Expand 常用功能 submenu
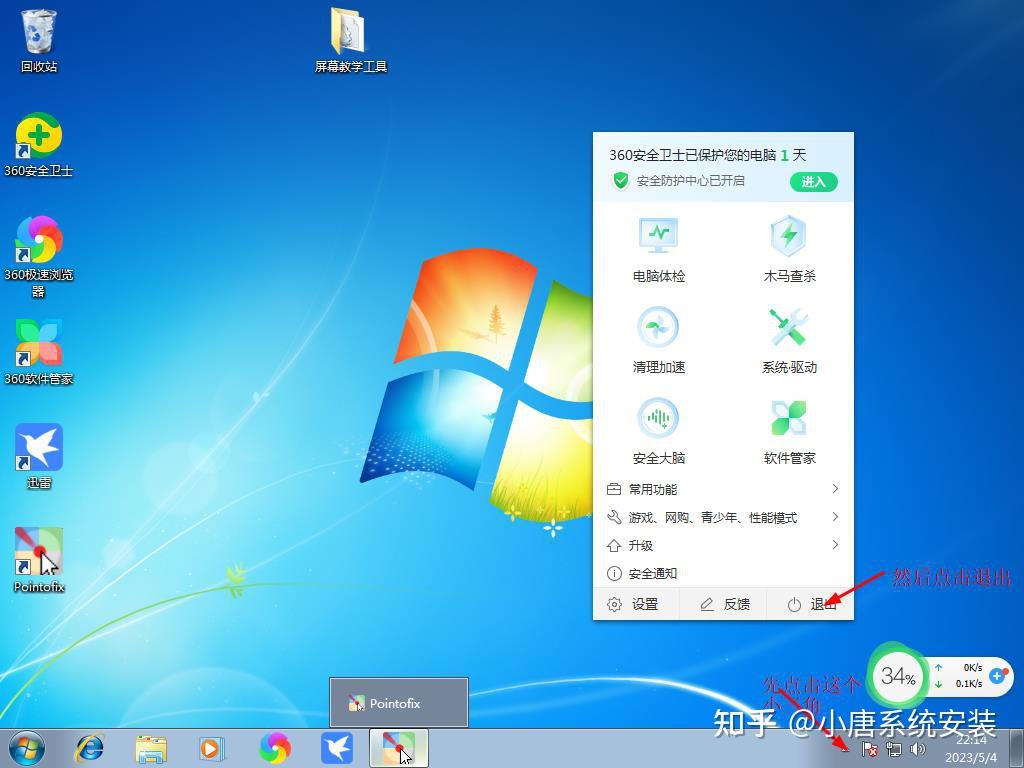 723,489
